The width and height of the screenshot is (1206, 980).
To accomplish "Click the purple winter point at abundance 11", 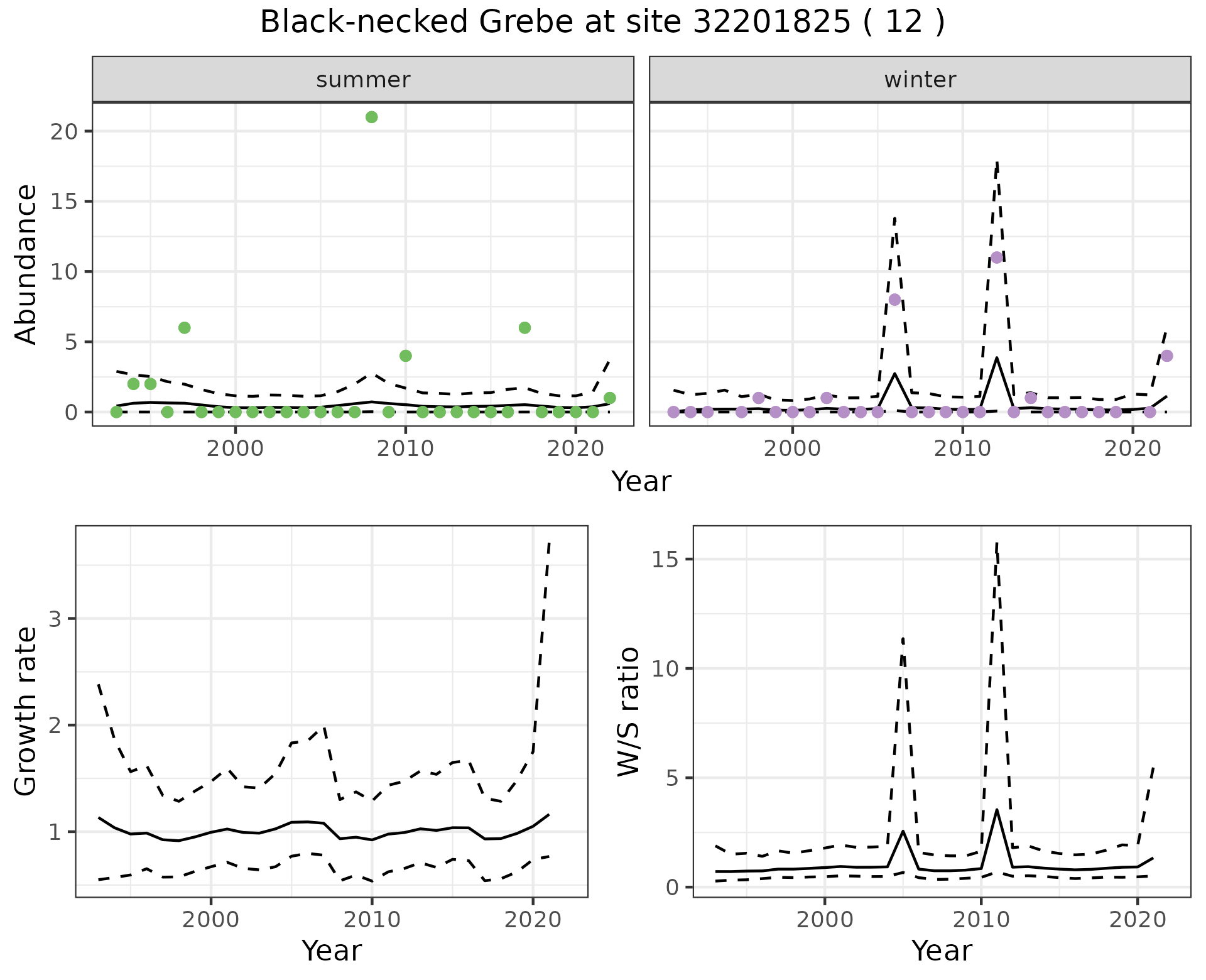I will click(x=996, y=258).
